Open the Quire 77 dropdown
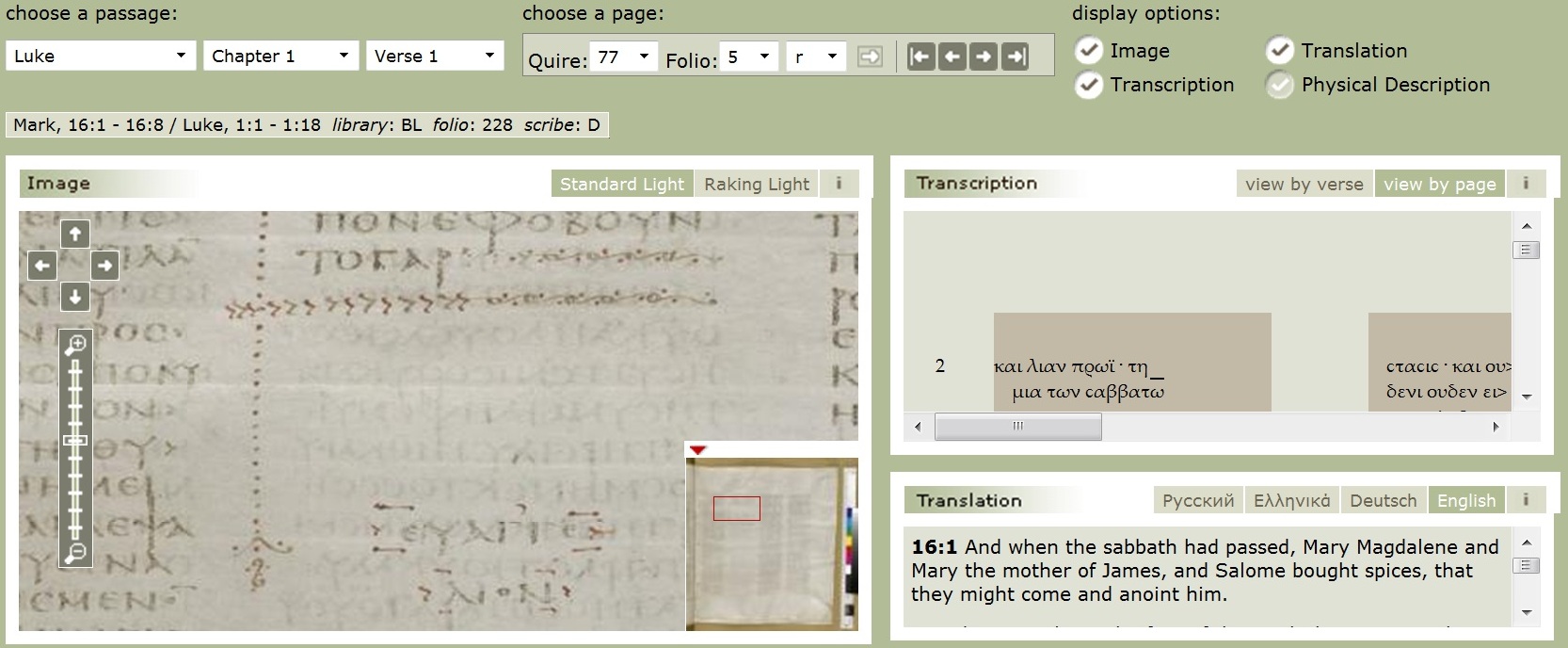 623,57
